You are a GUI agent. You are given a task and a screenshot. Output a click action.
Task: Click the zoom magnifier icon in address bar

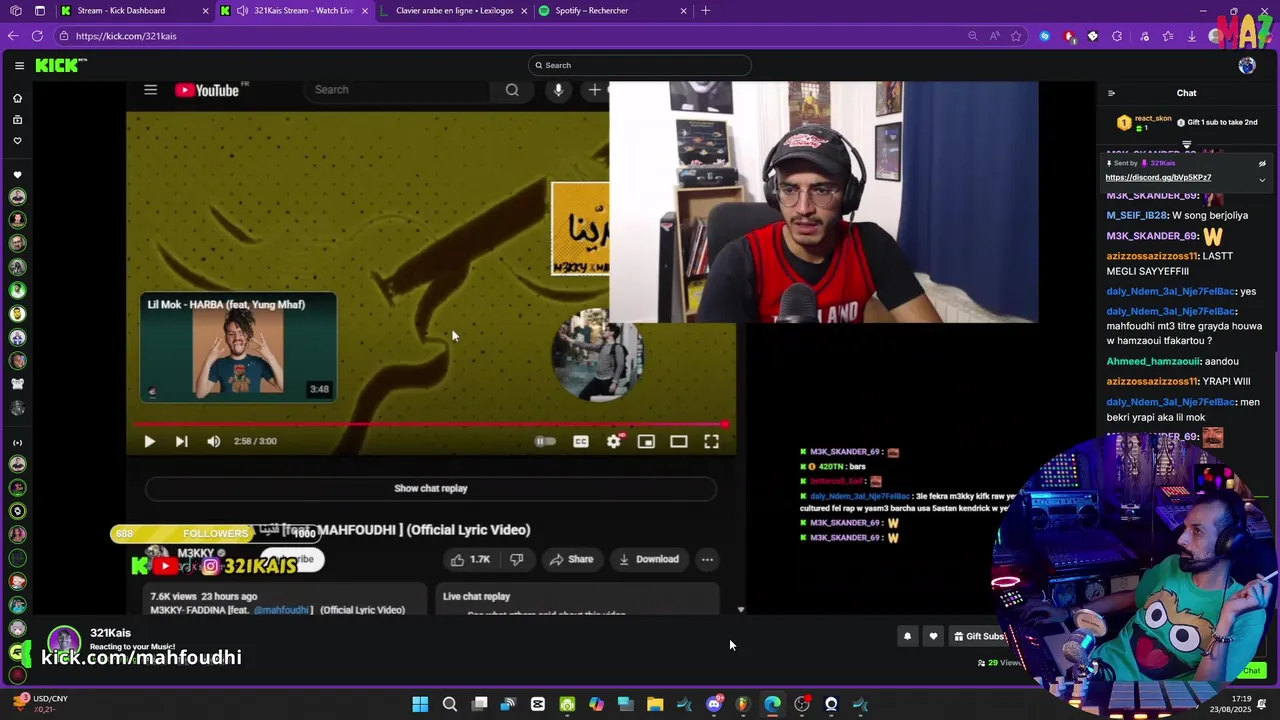(x=972, y=36)
